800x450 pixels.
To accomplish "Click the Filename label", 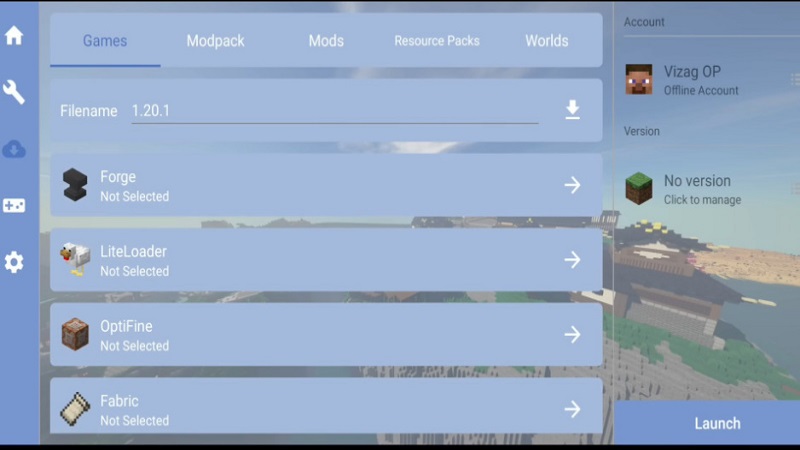I will (89, 111).
